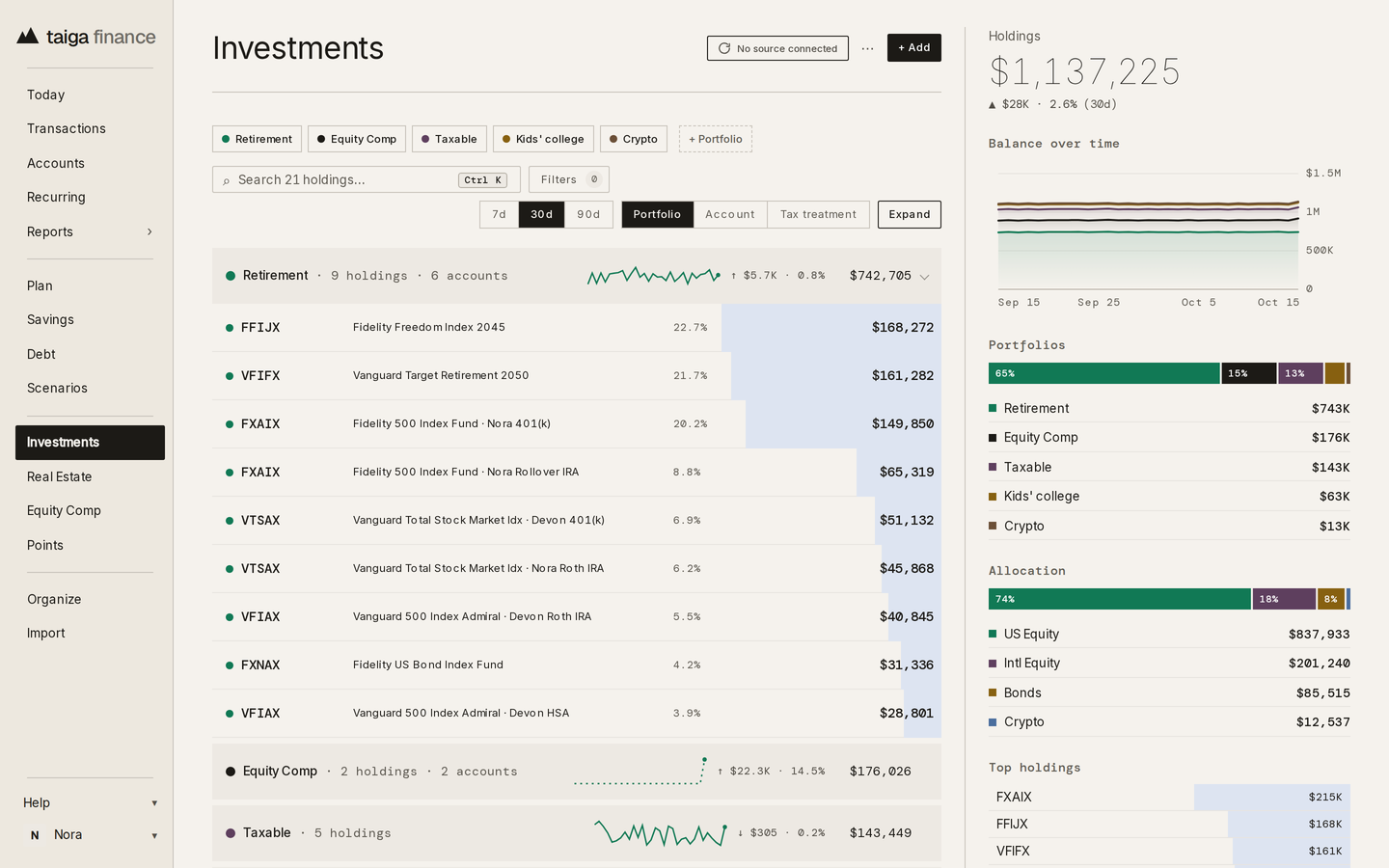The height and width of the screenshot is (868, 1389).
Task: Click Kids' college in the Portfolios legend
Action: pyautogui.click(x=1169, y=497)
